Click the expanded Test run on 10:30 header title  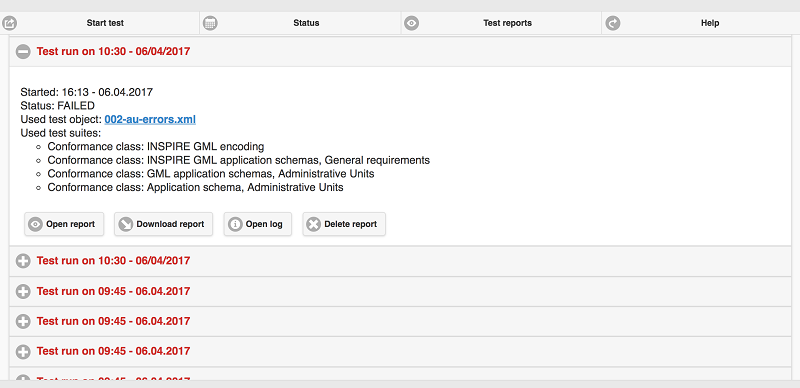coord(113,51)
